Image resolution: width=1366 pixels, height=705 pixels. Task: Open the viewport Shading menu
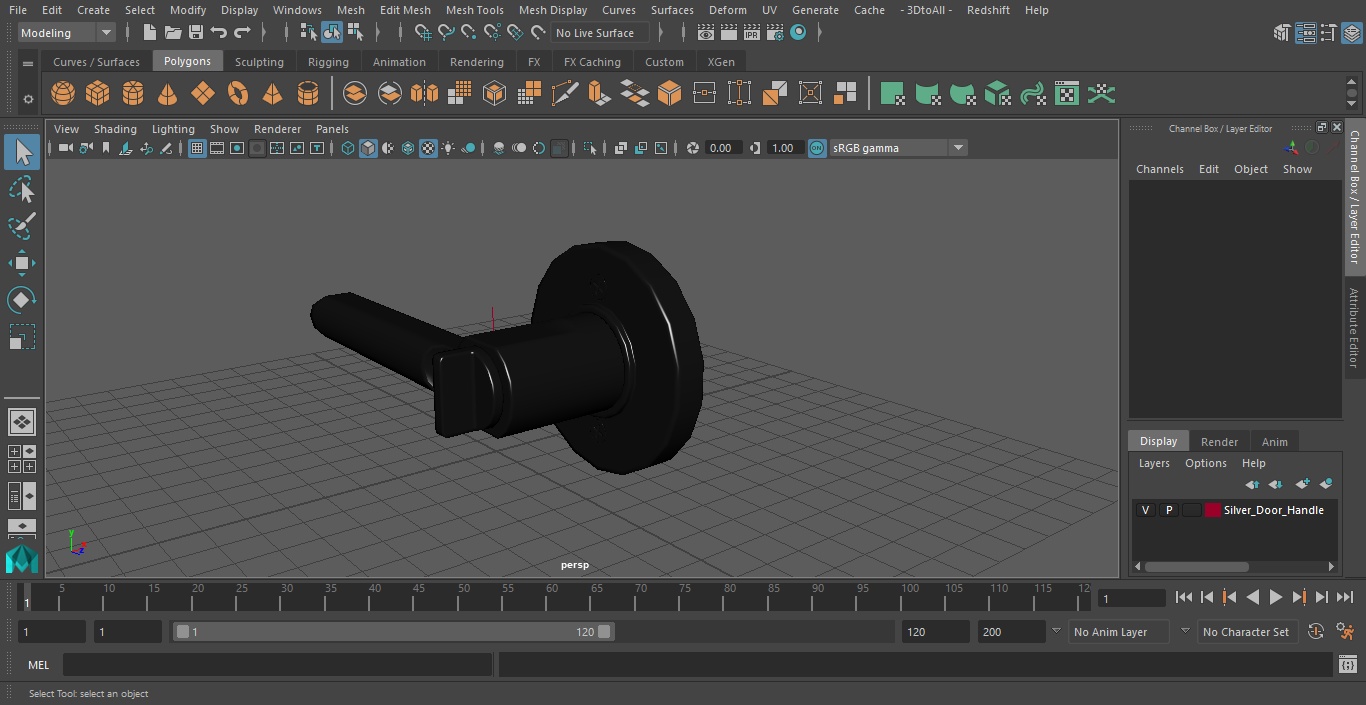115,129
